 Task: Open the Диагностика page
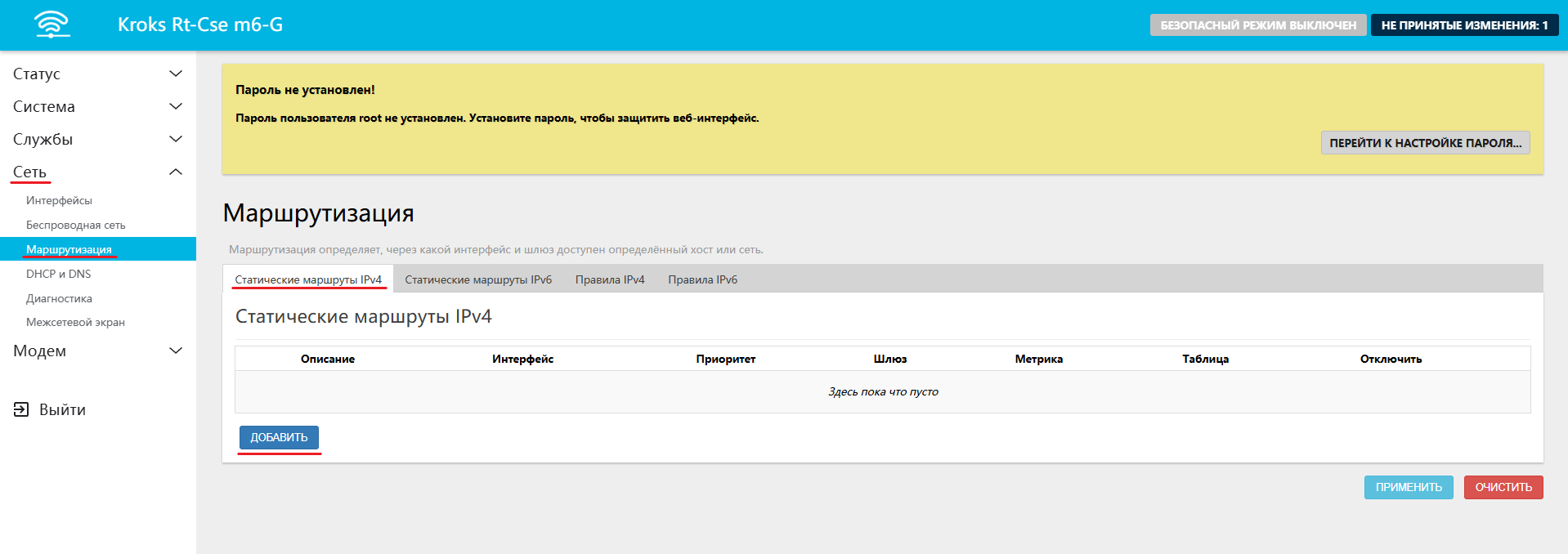[x=59, y=298]
